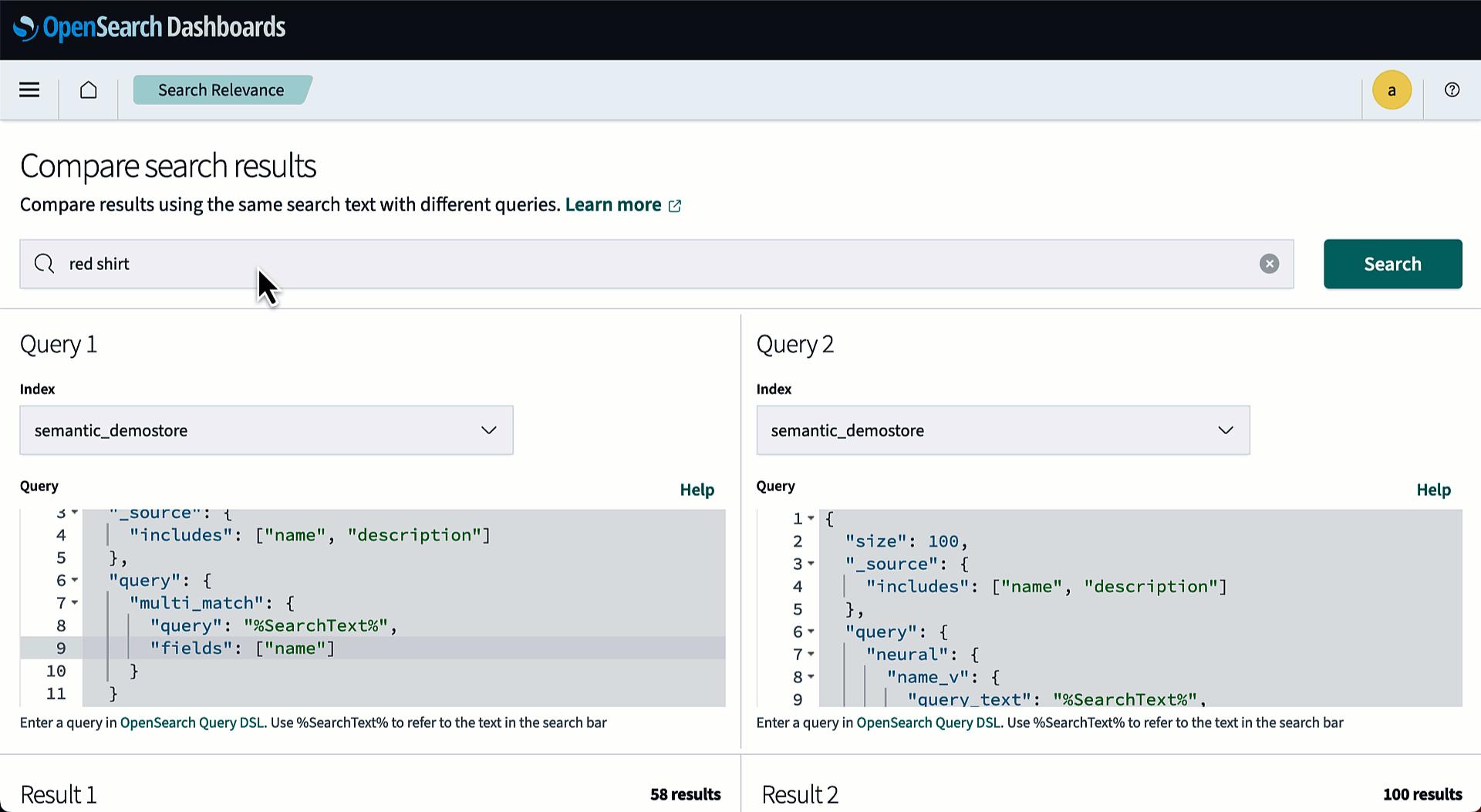The width and height of the screenshot is (1481, 812).
Task: Go to the Home icon
Action: 89,90
